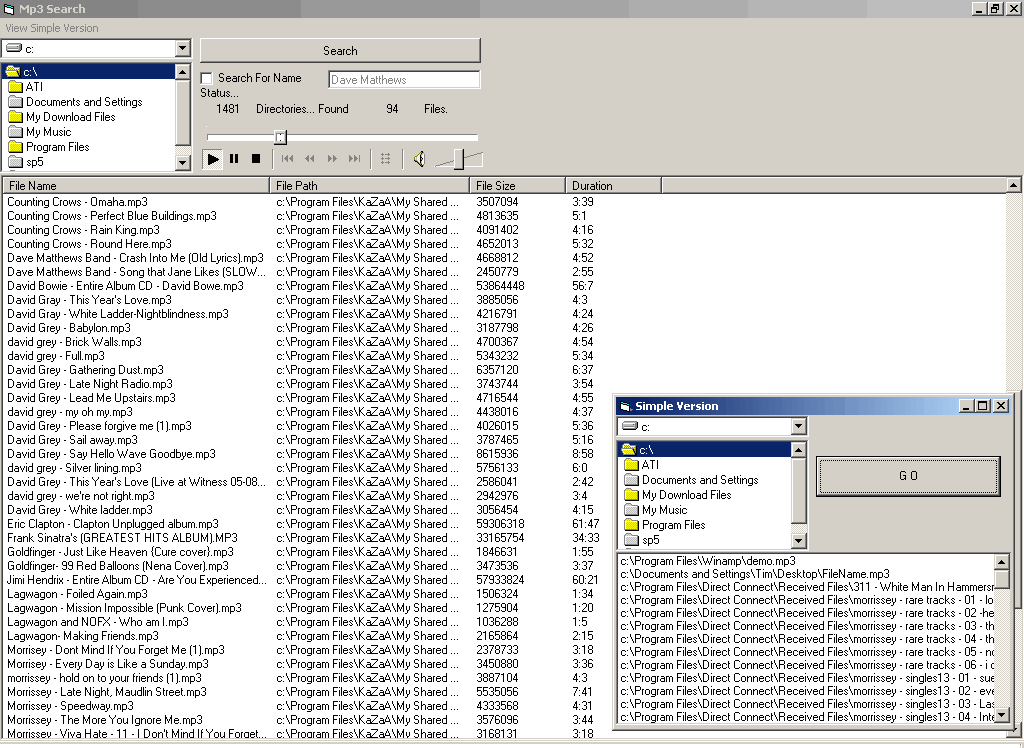Image resolution: width=1024 pixels, height=748 pixels.
Task: Sort by the File Name column header
Action: pyautogui.click(x=136, y=186)
